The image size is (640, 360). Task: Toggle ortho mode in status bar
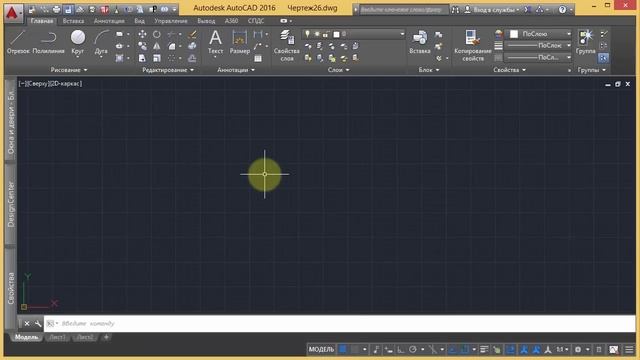(401, 349)
